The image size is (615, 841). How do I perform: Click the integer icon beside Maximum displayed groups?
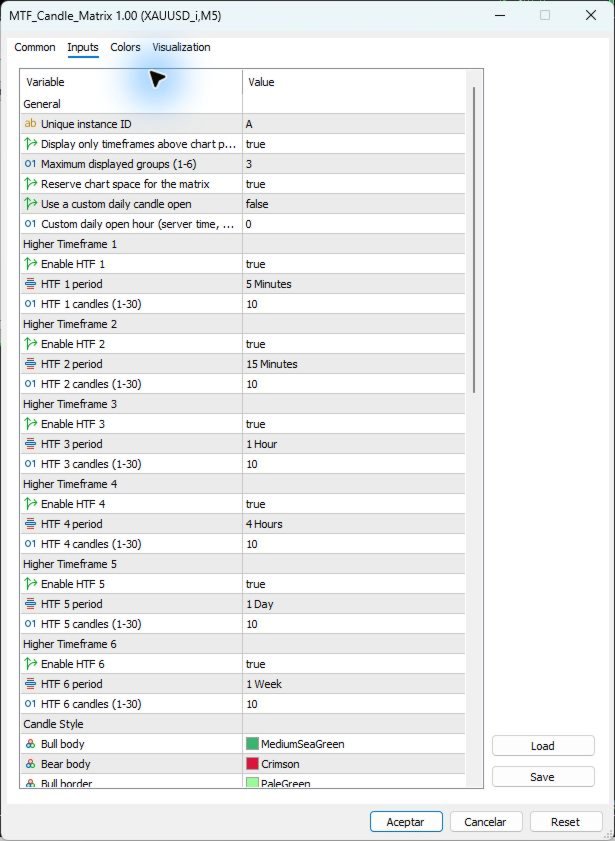coord(31,164)
